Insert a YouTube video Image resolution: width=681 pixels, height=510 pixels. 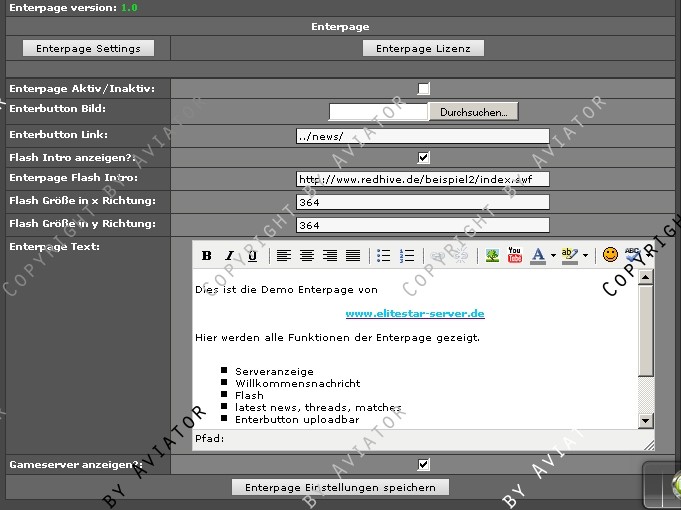click(x=515, y=255)
